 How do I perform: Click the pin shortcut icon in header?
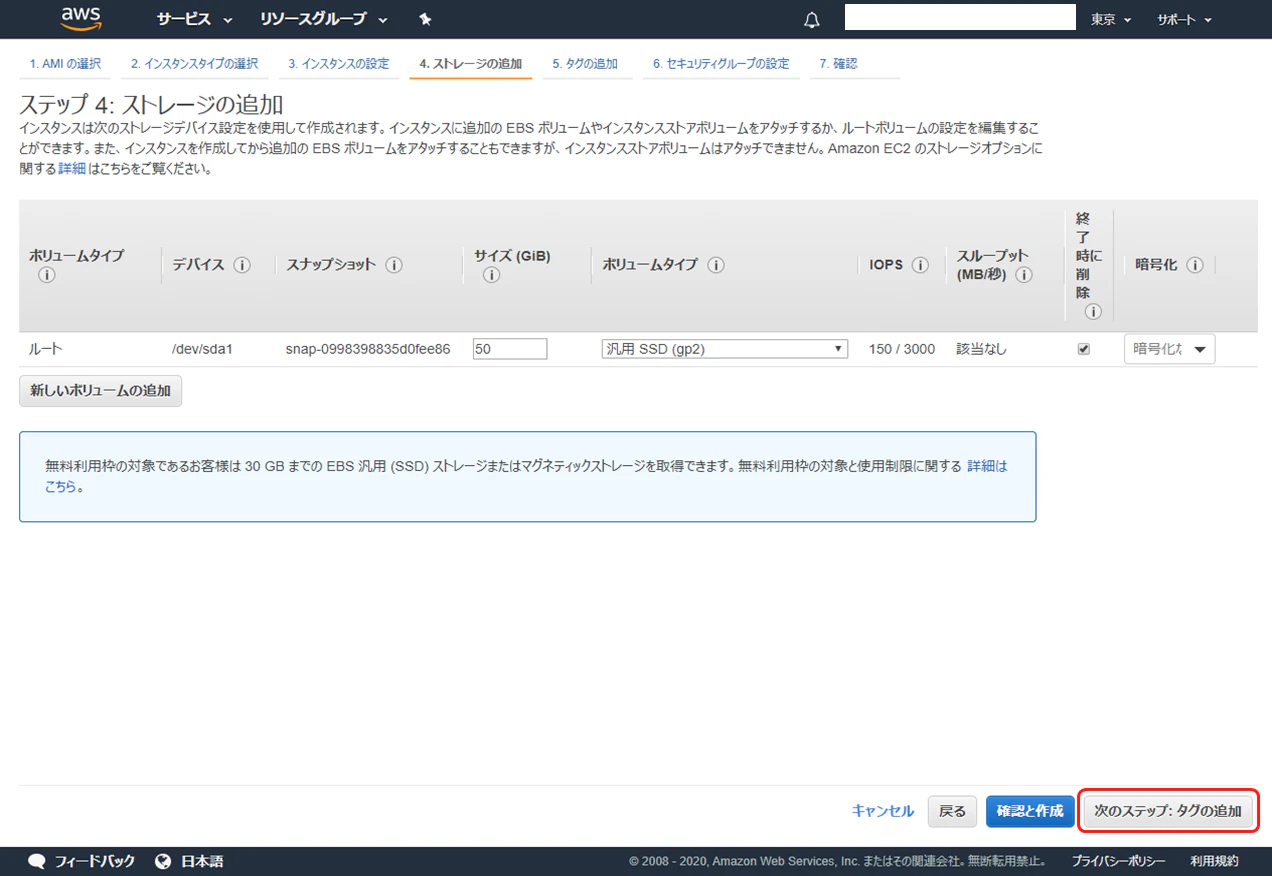click(x=425, y=19)
